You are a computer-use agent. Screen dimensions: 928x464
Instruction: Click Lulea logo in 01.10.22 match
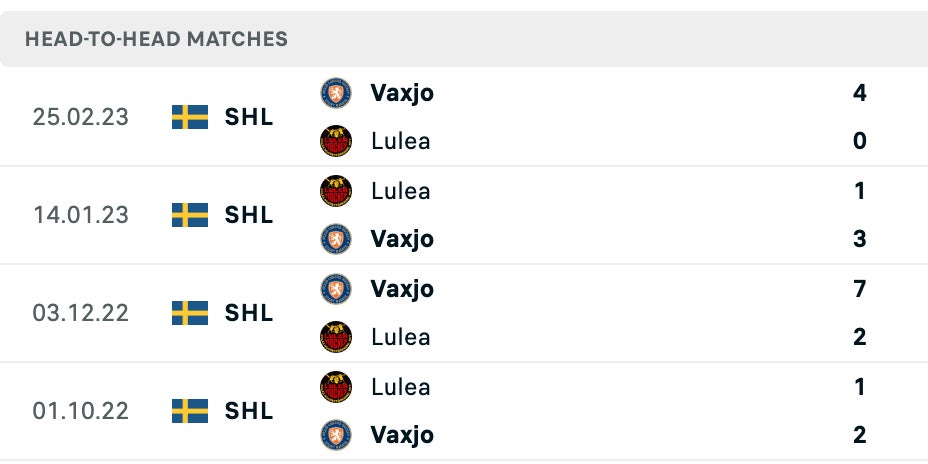click(336, 387)
